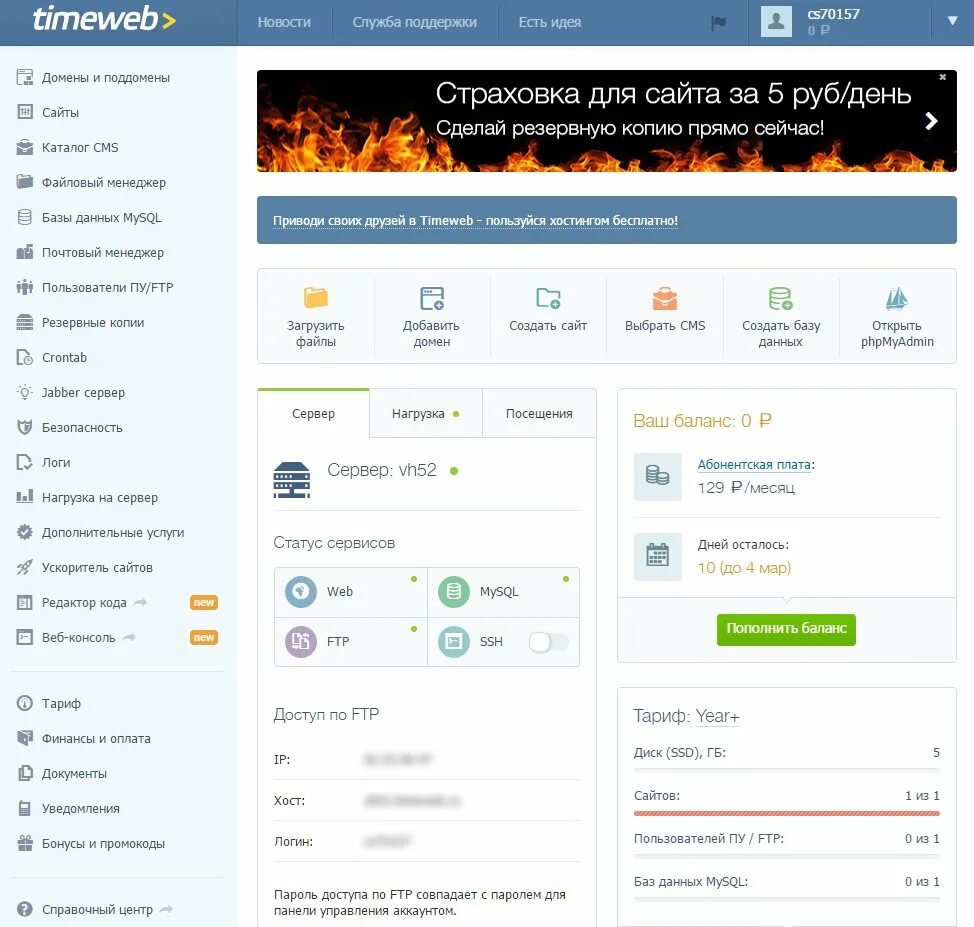This screenshot has width=974, height=927.
Task: Open Дополнительные услуги gear icon
Action: pos(25,532)
